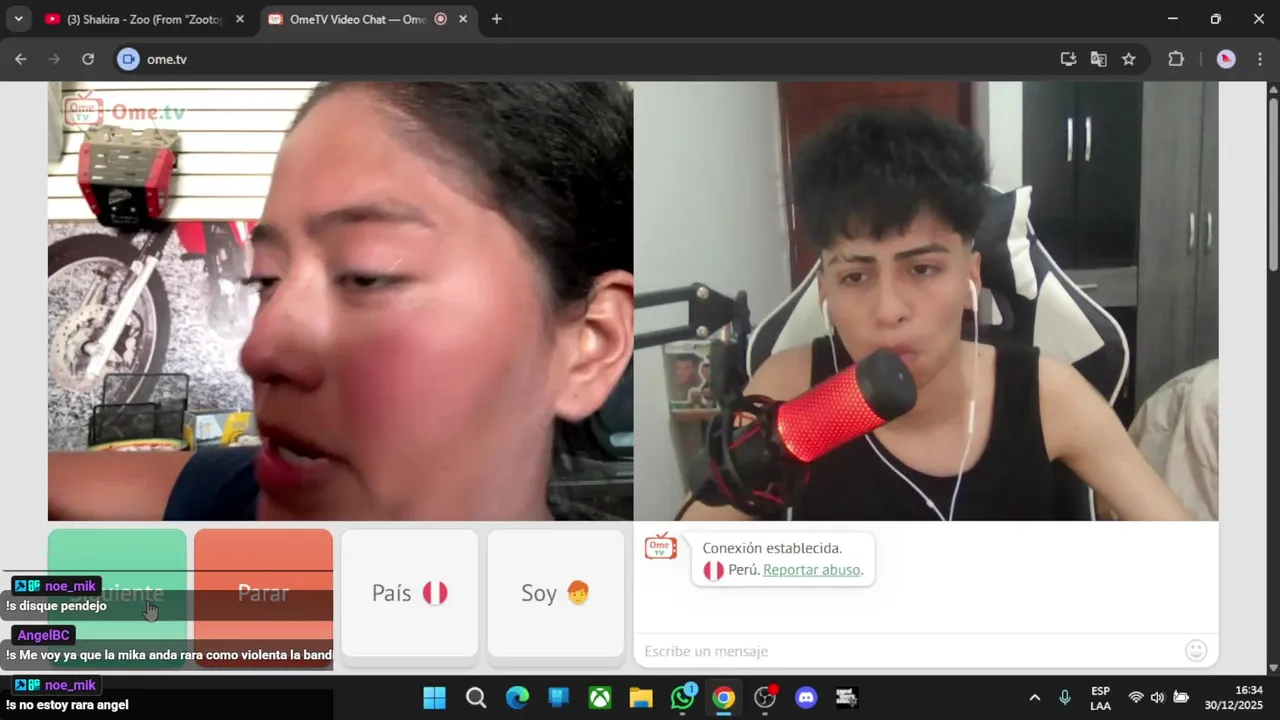Image resolution: width=1280 pixels, height=720 pixels.
Task: Launch Microsoft Edge from the taskbar
Action: 517,698
